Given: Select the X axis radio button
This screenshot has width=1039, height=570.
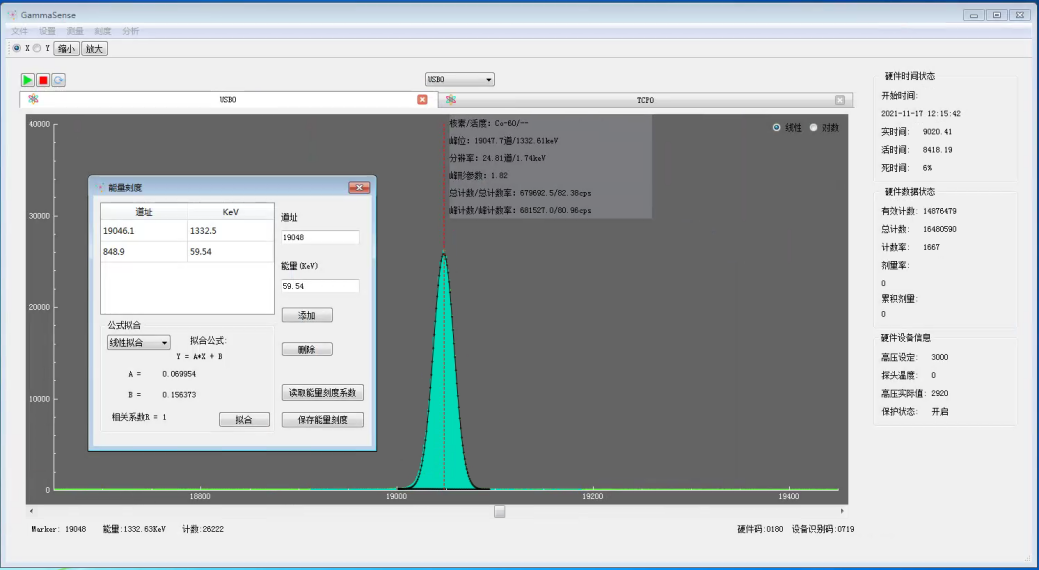Looking at the screenshot, I should point(16,48).
